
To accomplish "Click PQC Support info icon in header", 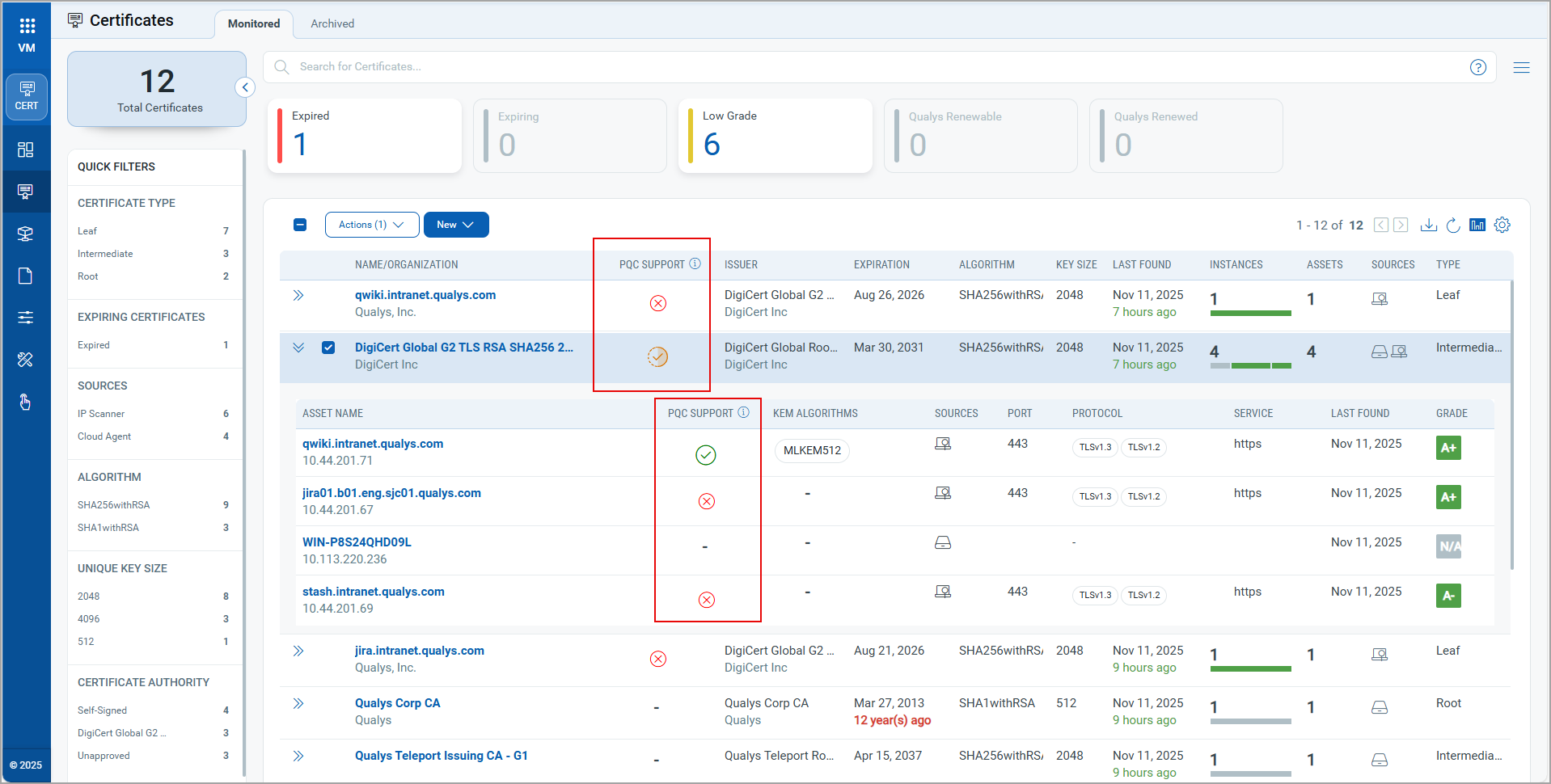I will point(695,264).
